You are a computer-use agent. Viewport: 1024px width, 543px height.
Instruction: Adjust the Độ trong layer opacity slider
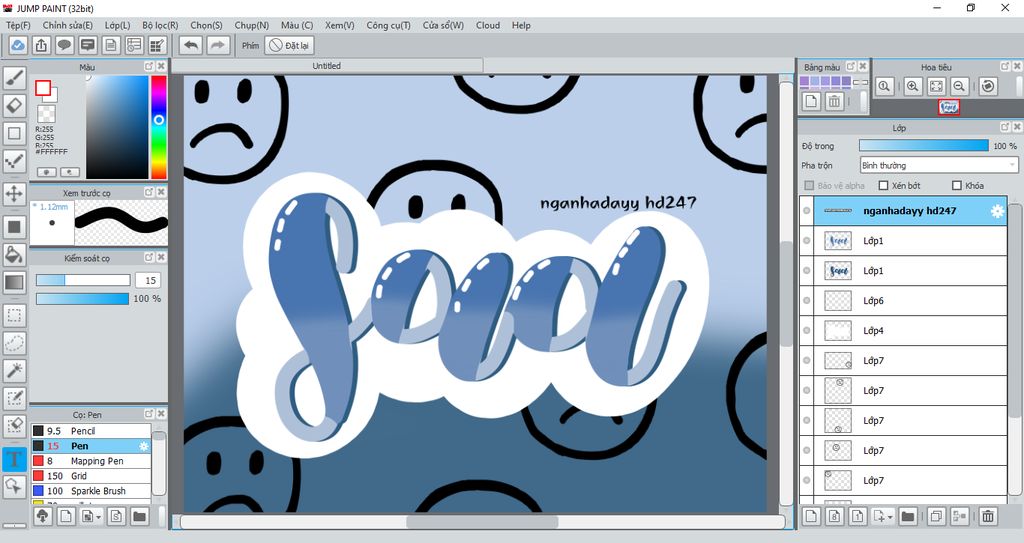[x=923, y=146]
